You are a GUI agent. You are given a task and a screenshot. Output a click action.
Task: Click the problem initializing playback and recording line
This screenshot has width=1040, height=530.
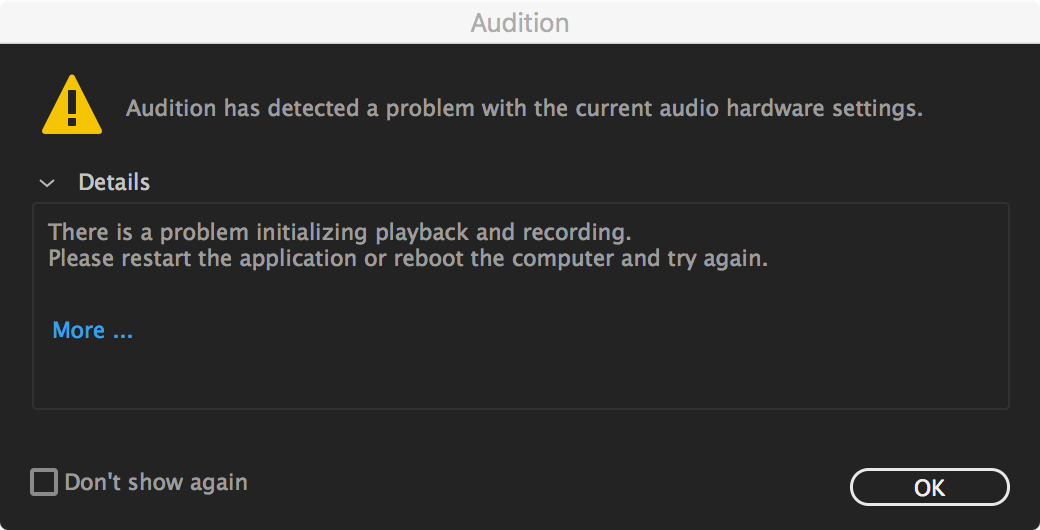pos(340,233)
